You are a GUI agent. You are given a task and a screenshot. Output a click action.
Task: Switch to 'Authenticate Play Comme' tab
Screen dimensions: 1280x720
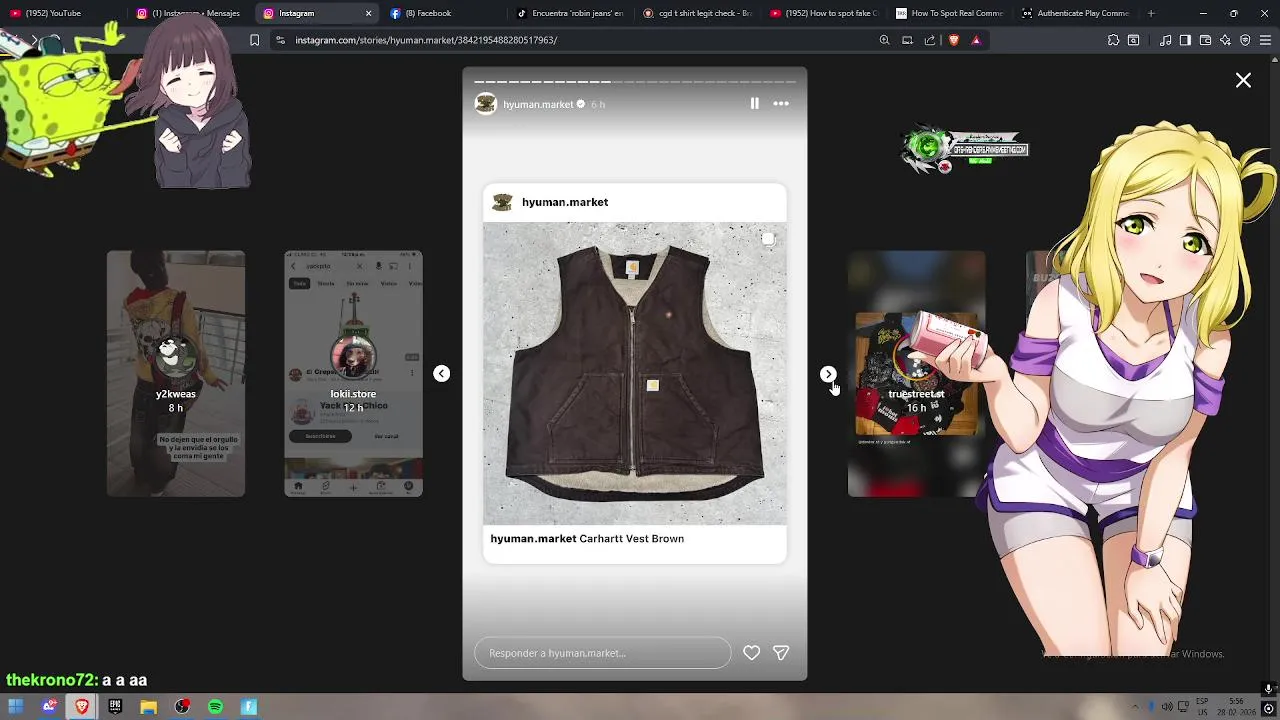(1076, 13)
